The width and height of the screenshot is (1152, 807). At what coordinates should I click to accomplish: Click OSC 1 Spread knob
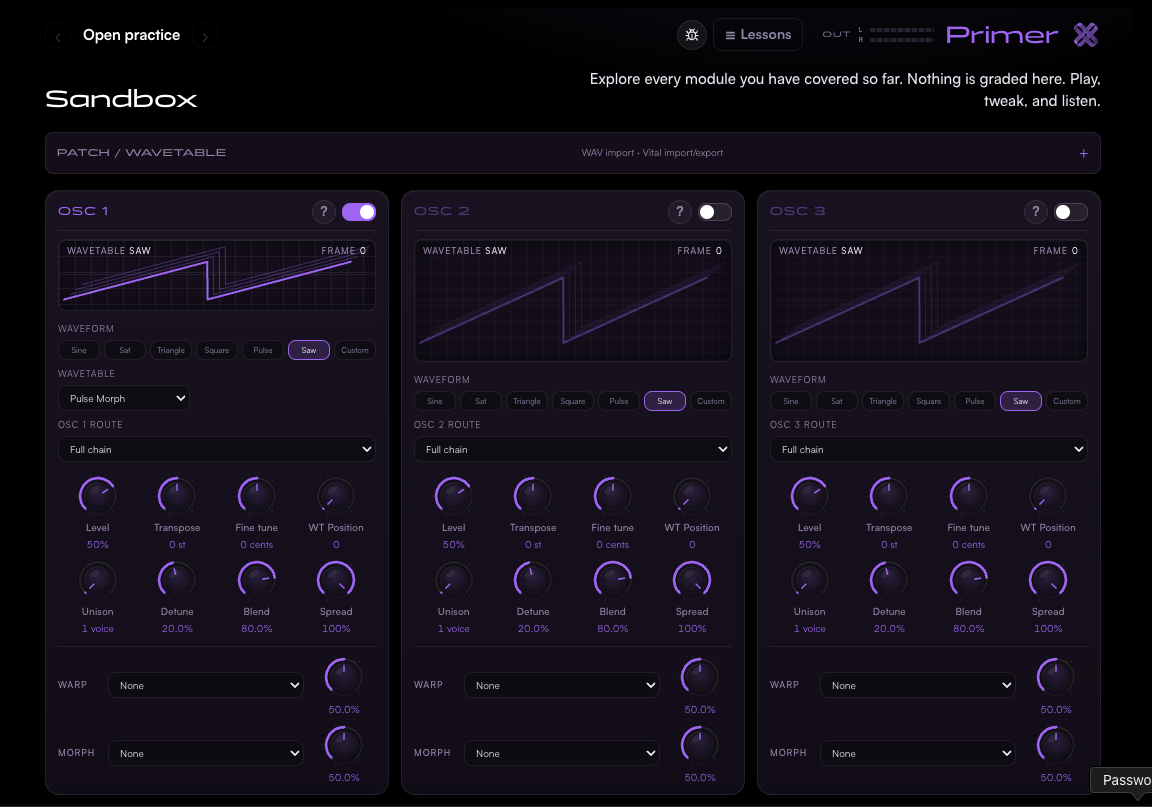[336, 580]
